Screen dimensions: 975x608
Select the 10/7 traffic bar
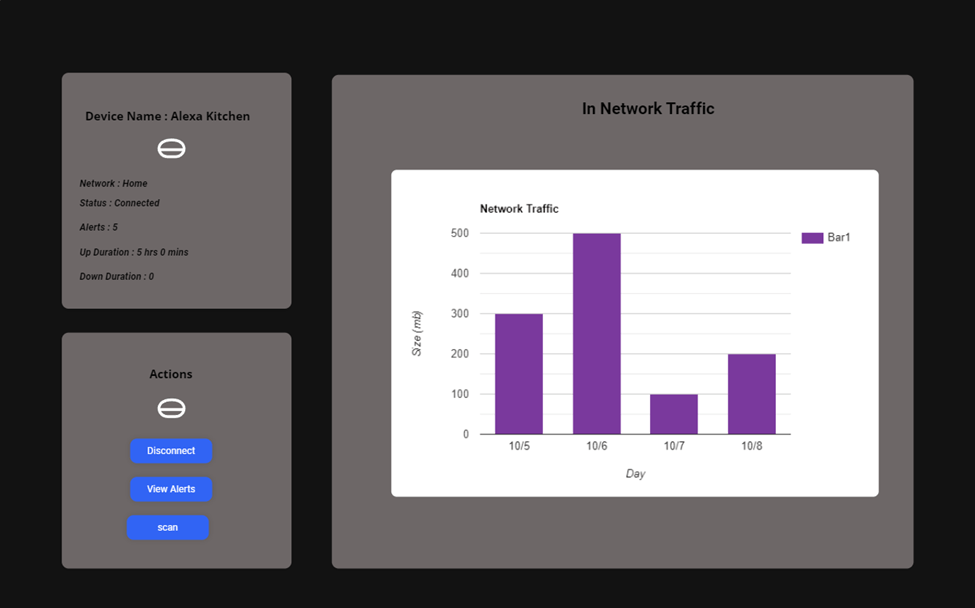pos(674,414)
